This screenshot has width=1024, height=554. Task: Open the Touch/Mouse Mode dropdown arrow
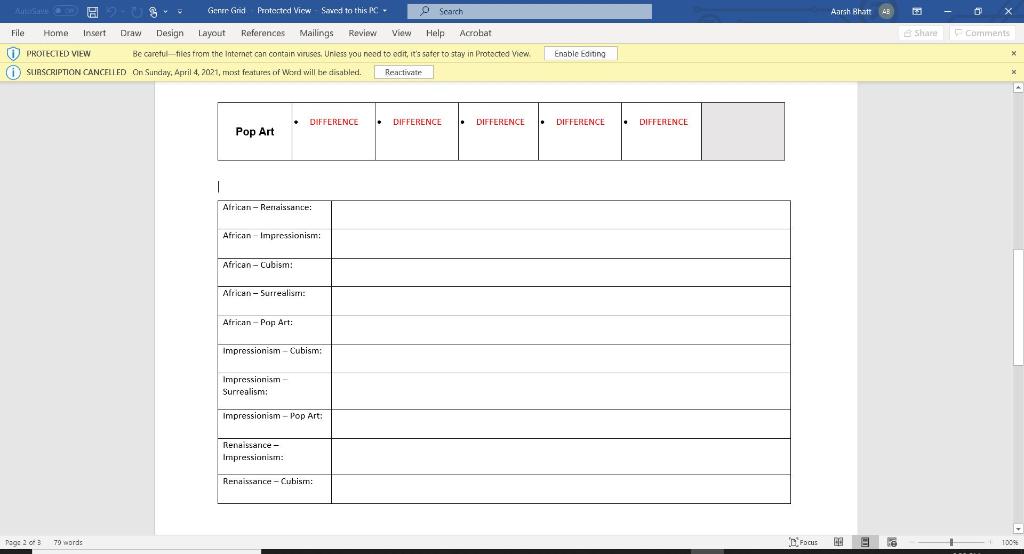[x=166, y=12]
